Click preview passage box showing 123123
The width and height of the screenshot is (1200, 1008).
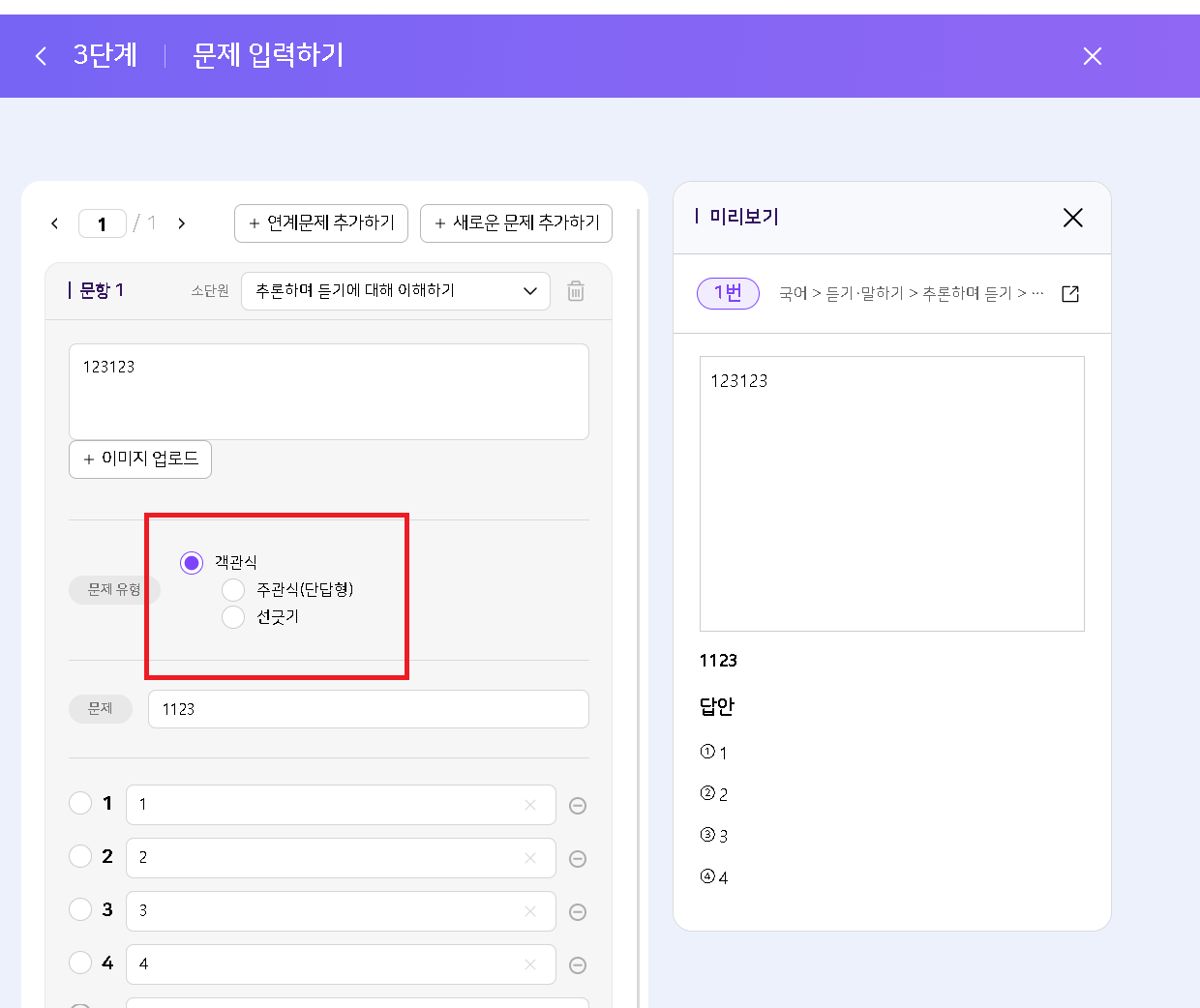[892, 493]
